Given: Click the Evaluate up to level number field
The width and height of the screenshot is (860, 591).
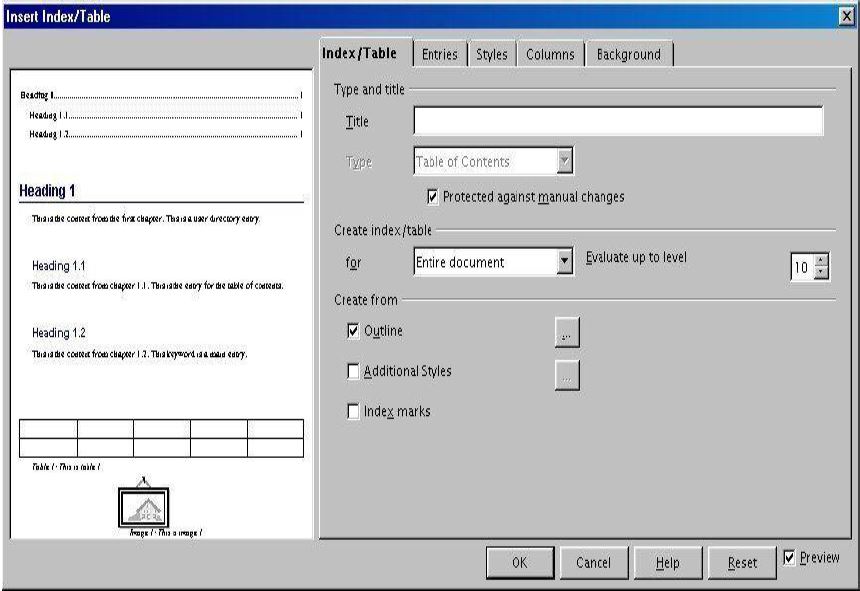Looking at the screenshot, I should click(x=802, y=266).
